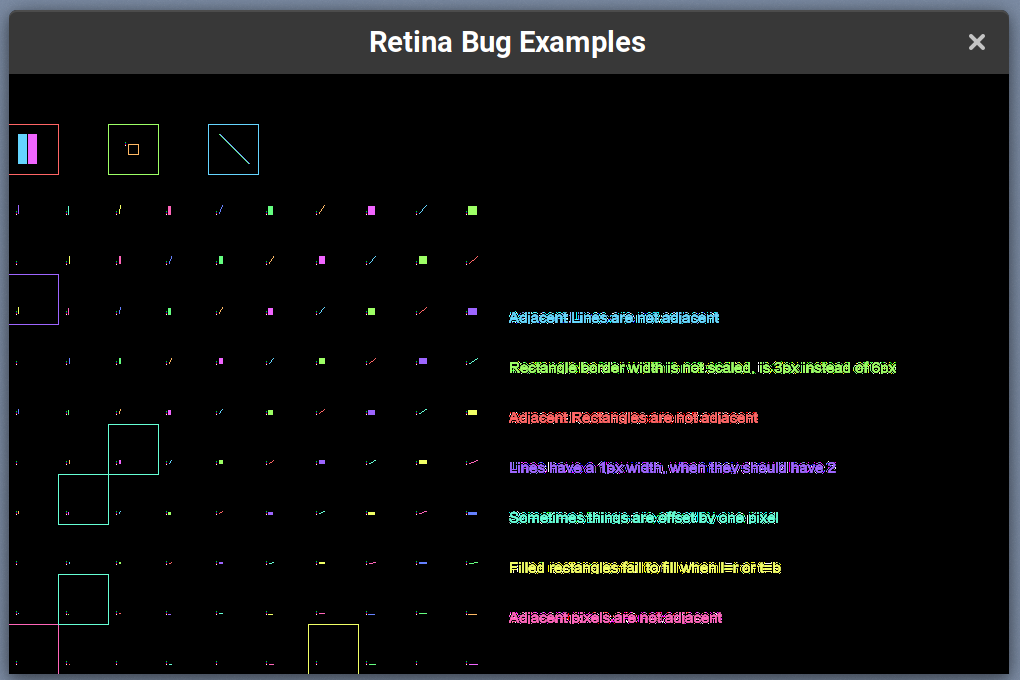The image size is (1020, 680).
Task: Click 'Filled rectangles fail to fill when l=r or t=b'
Action: pyautogui.click(x=644, y=567)
